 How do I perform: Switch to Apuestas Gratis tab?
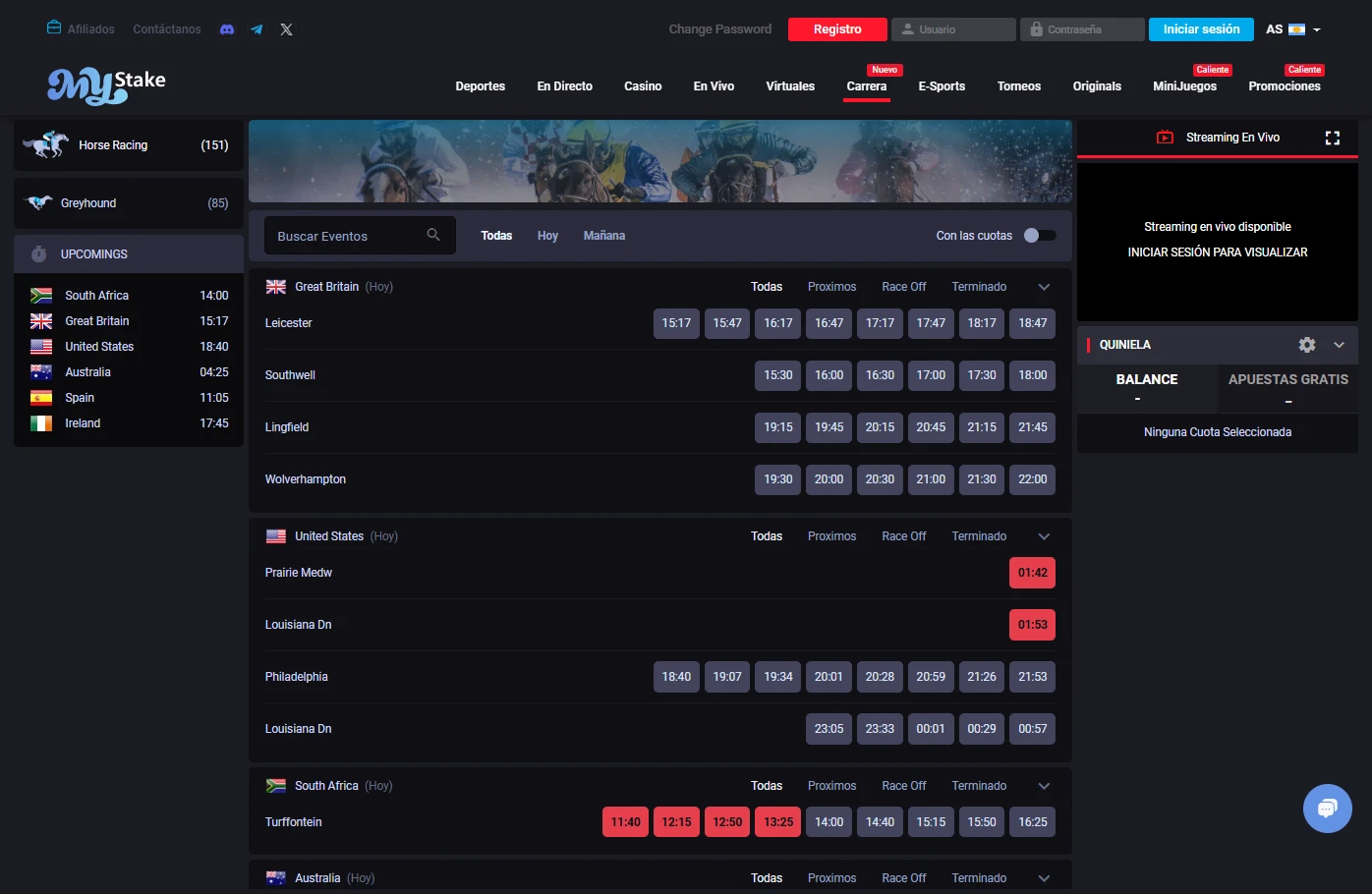click(x=1288, y=388)
